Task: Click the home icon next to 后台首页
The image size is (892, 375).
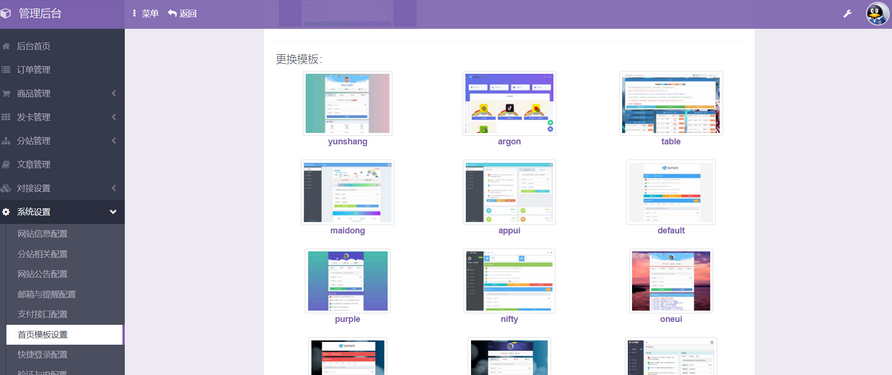Action: point(6,46)
